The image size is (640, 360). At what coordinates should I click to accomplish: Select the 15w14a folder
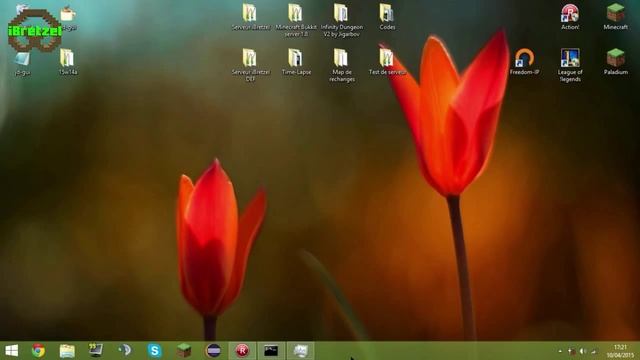pos(67,61)
